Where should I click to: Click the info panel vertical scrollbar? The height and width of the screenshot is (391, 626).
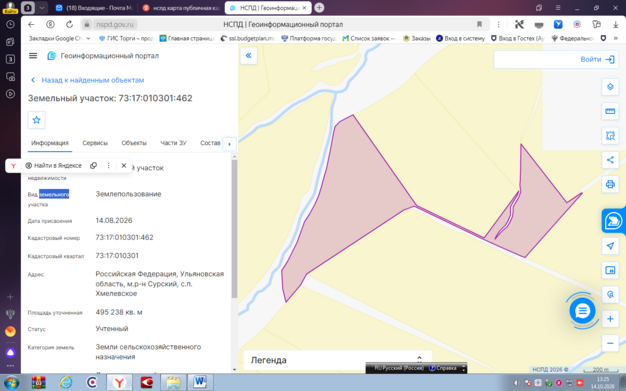click(x=234, y=228)
